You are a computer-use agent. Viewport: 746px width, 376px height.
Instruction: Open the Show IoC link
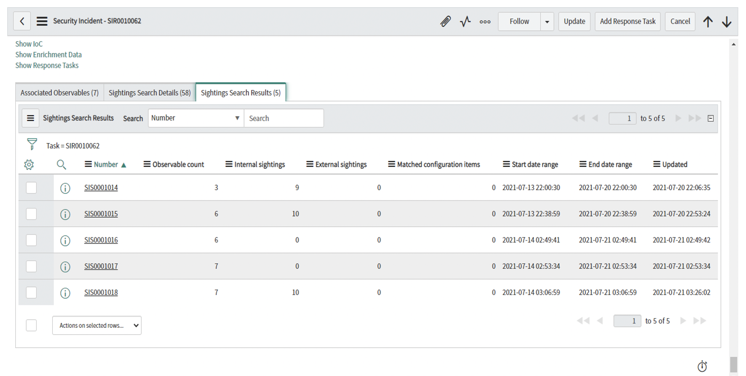click(x=29, y=44)
